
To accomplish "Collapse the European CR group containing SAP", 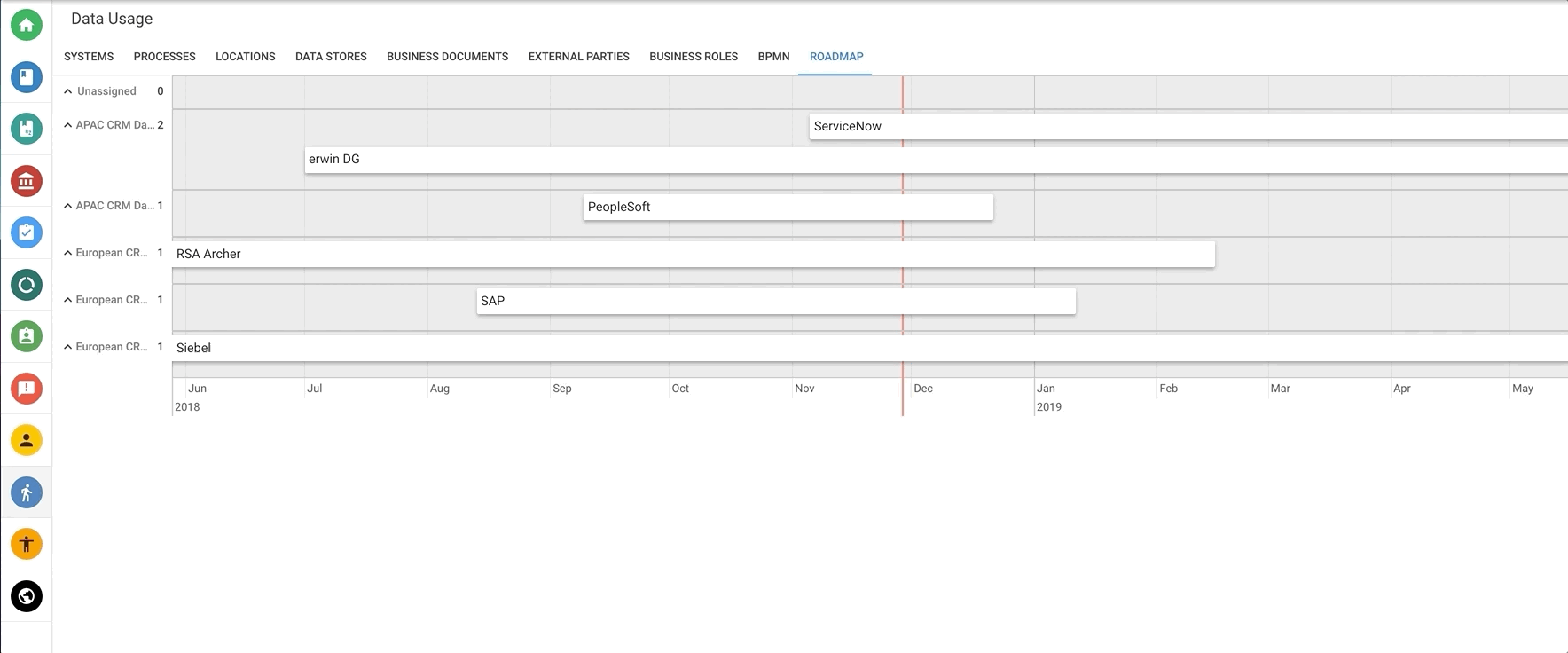I will pyautogui.click(x=68, y=300).
